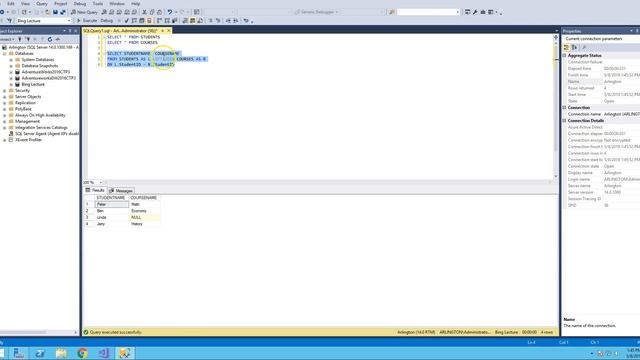Open the View menu
The height and width of the screenshot is (360, 640).
[25, 4]
